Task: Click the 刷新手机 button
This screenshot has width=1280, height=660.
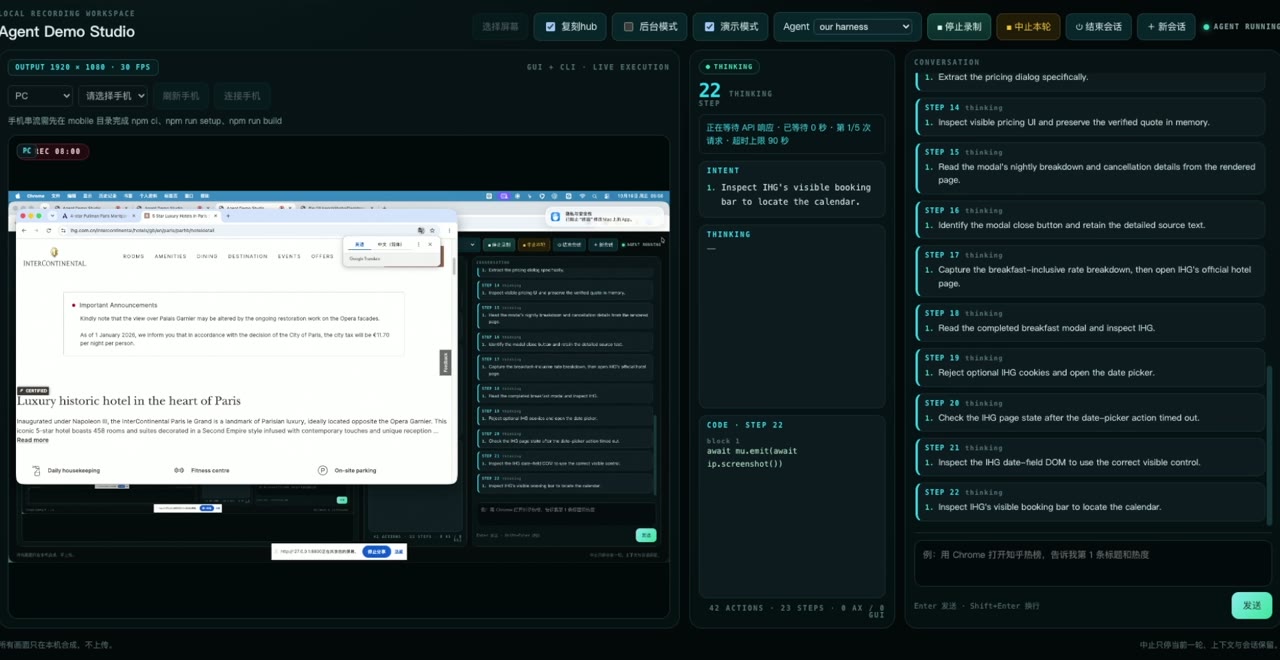Action: 181,96
